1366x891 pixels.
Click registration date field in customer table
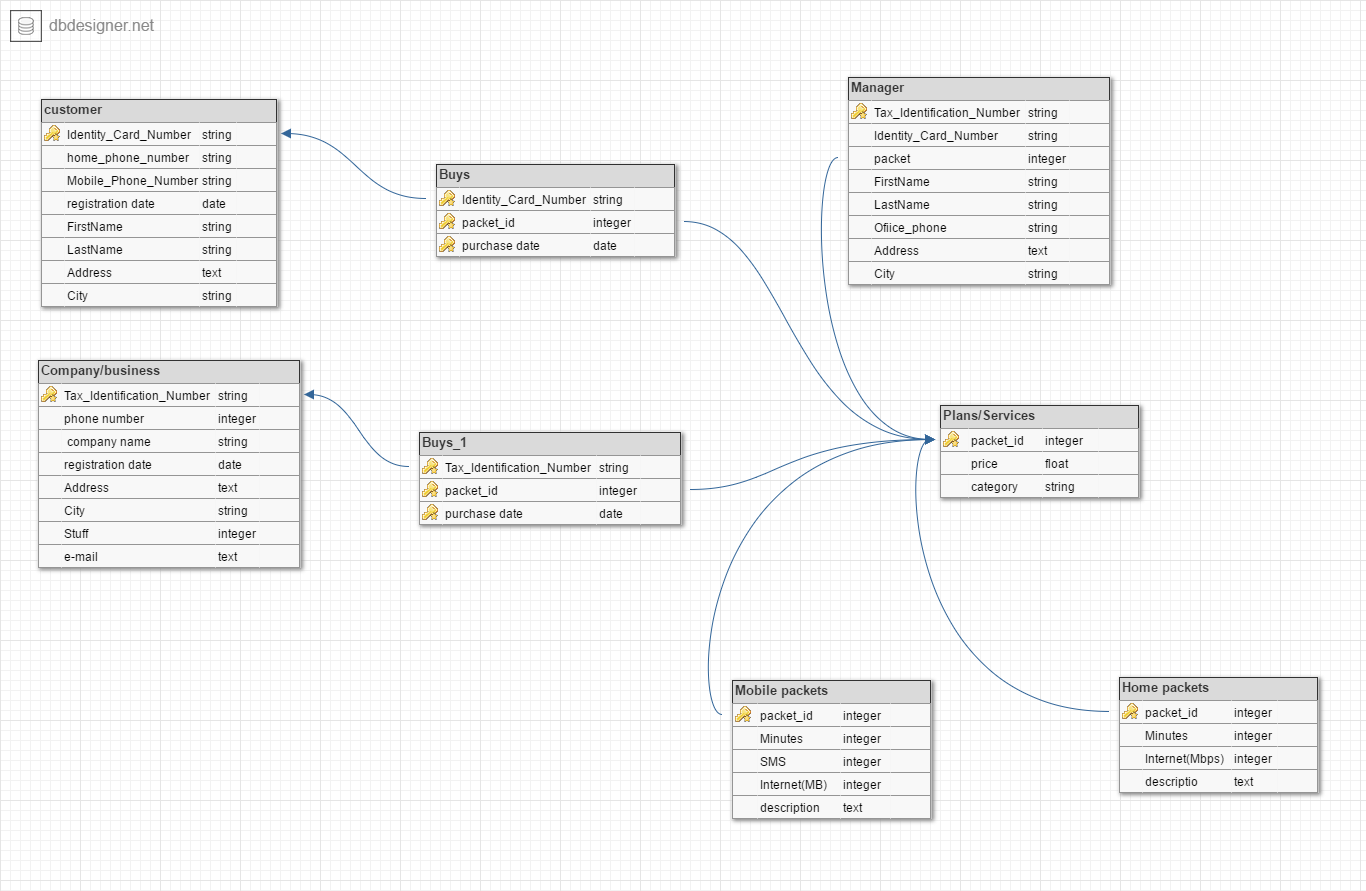pos(159,204)
